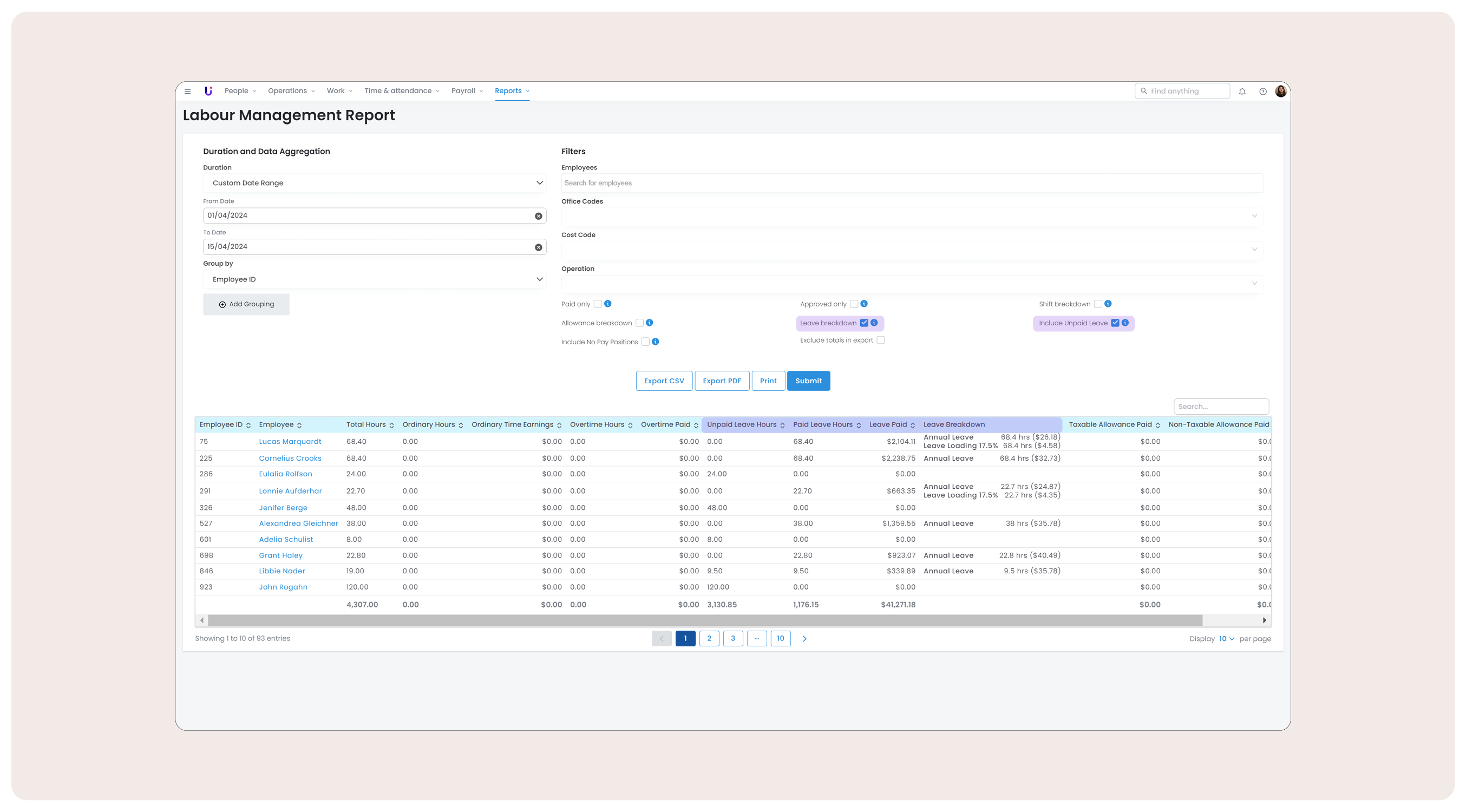The width and height of the screenshot is (1466, 812).
Task: Click the notifications bell icon
Action: [1242, 91]
